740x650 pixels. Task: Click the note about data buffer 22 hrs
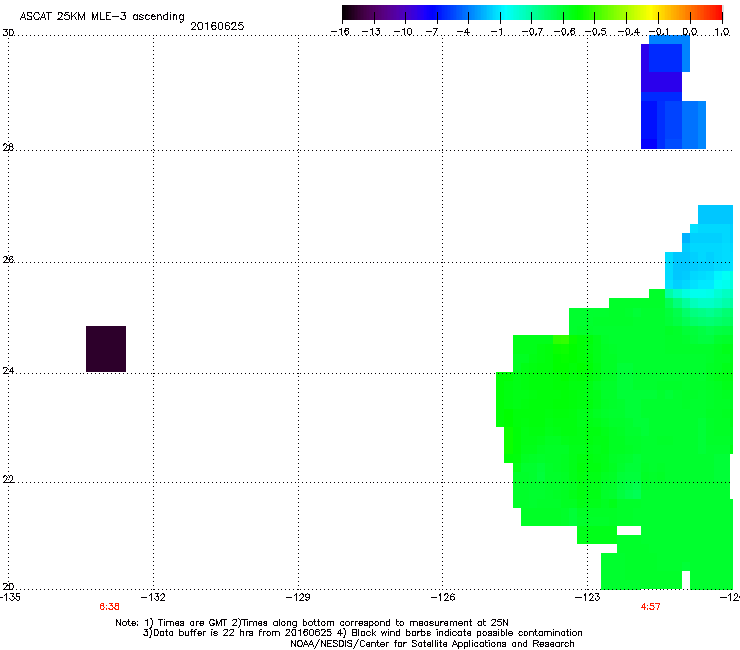pos(362,633)
